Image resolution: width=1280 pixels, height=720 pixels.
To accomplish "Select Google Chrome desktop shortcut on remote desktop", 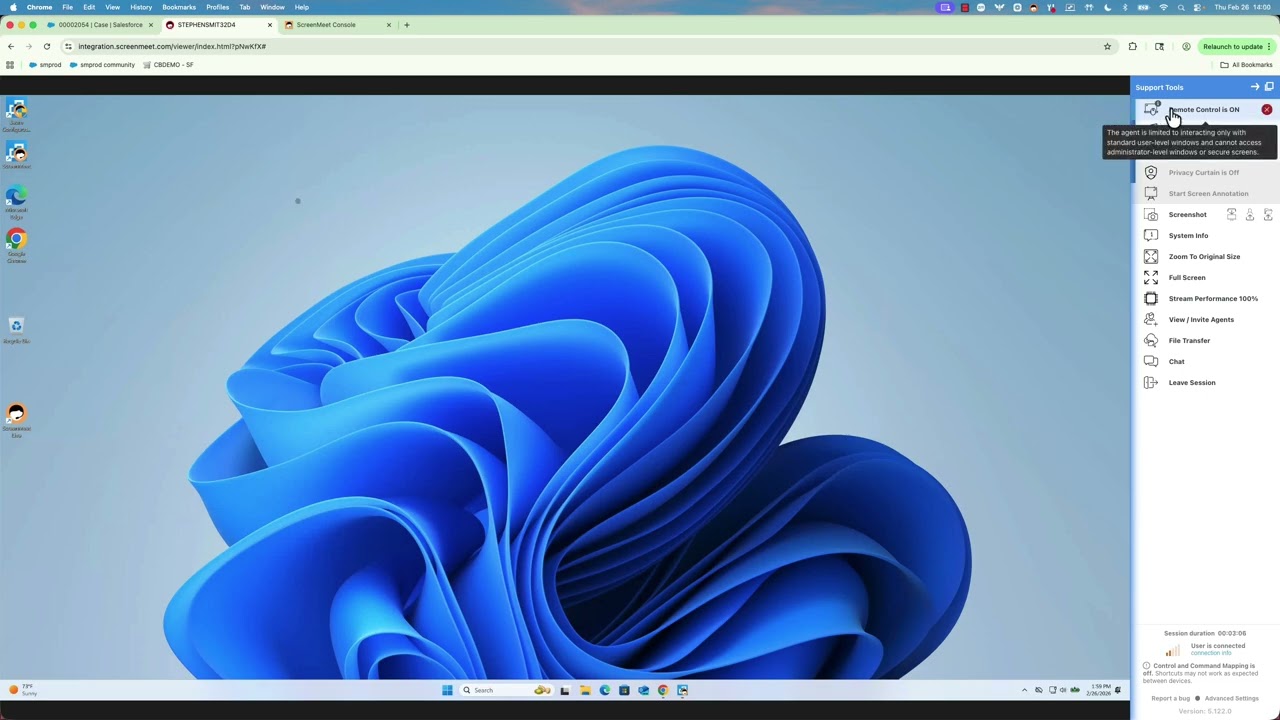I will (16, 245).
